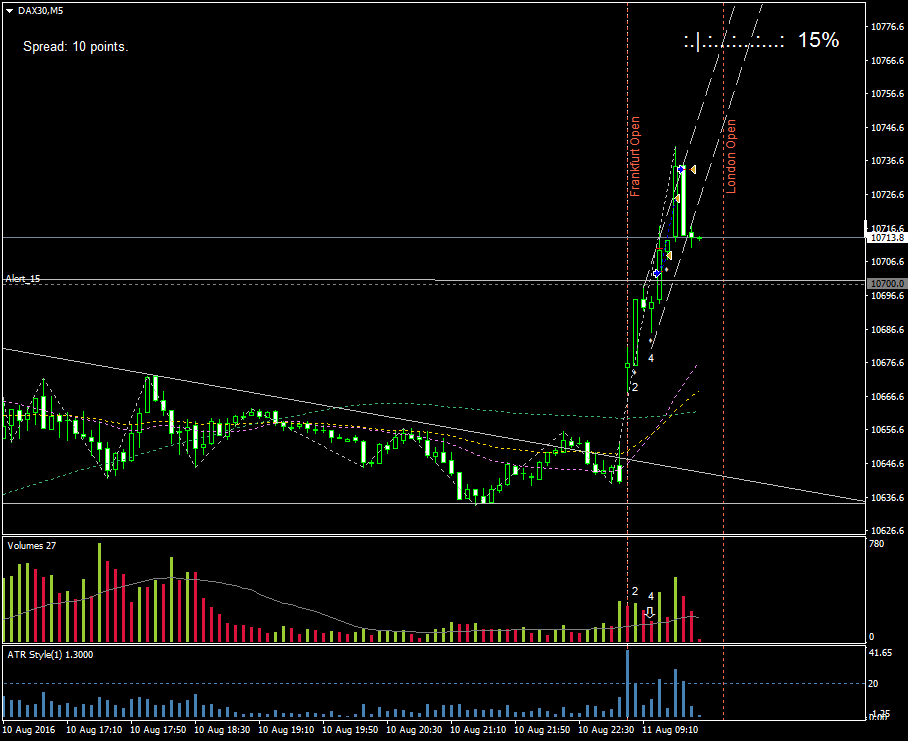Click the white down arrow in Volumes panel
The height and width of the screenshot is (741, 908).
(650, 612)
